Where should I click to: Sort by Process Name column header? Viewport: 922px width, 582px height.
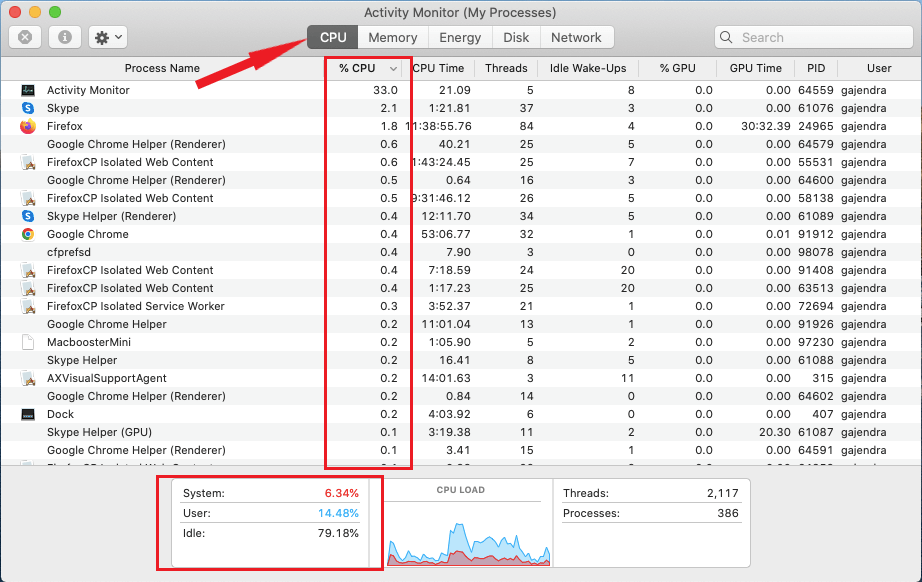(162, 68)
